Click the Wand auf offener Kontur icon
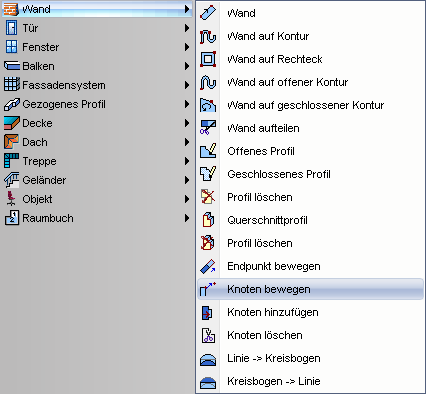 (208, 82)
